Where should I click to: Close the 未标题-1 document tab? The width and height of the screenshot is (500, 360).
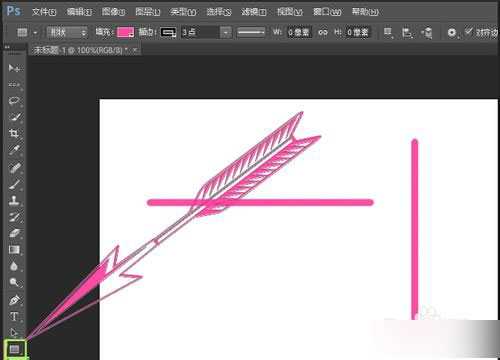(x=135, y=50)
